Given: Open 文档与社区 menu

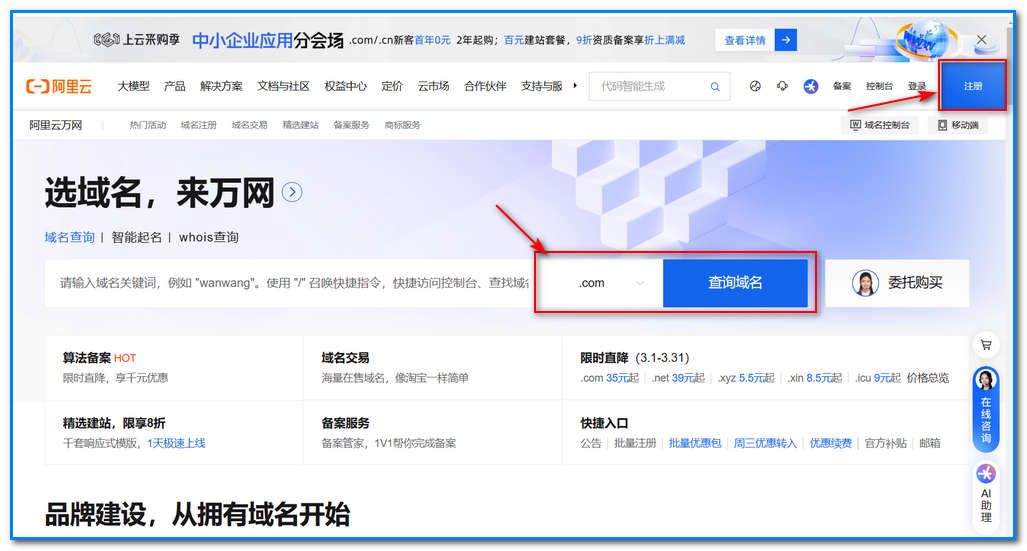Looking at the screenshot, I should pyautogui.click(x=283, y=86).
